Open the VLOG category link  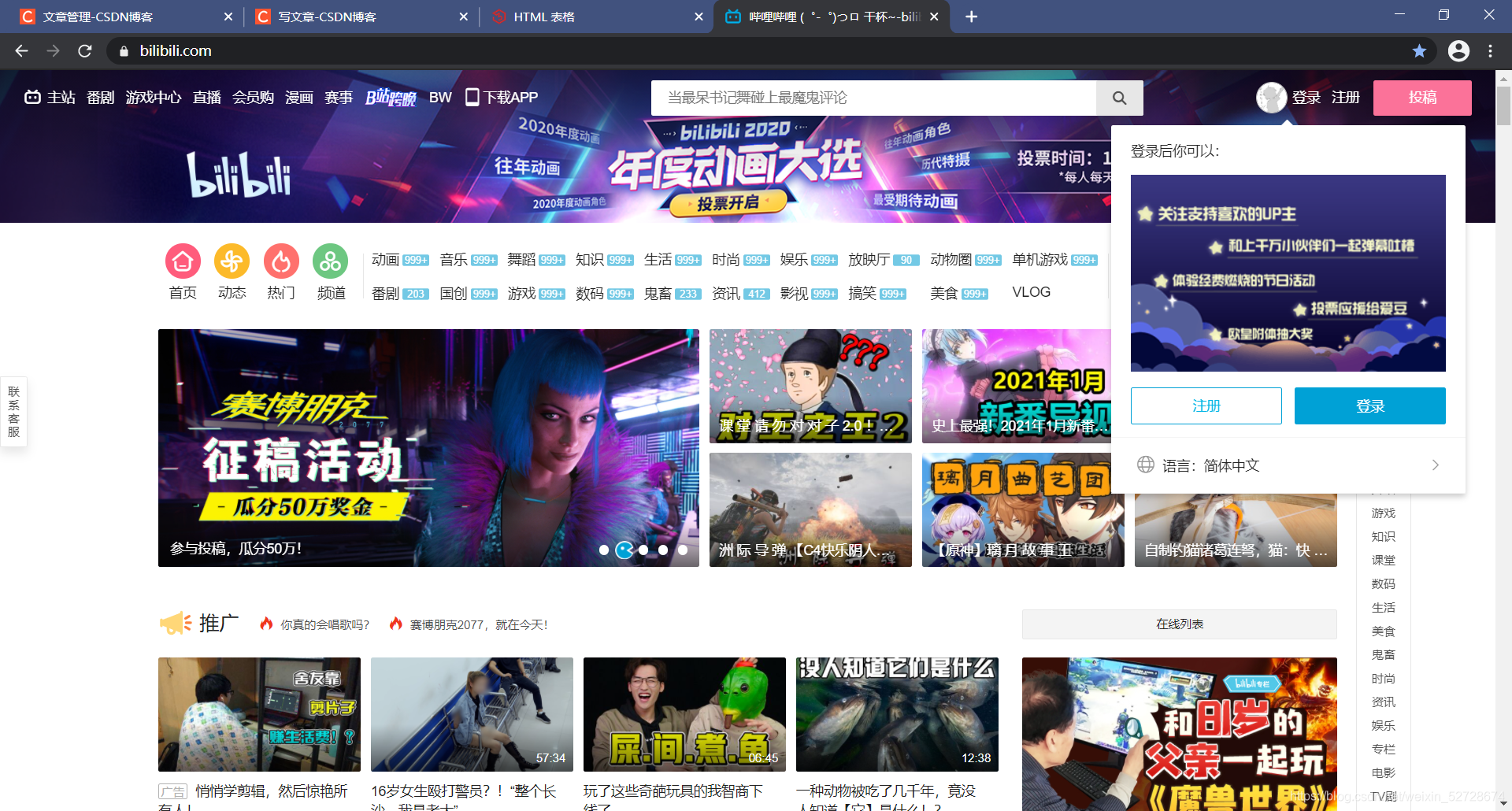[1031, 292]
